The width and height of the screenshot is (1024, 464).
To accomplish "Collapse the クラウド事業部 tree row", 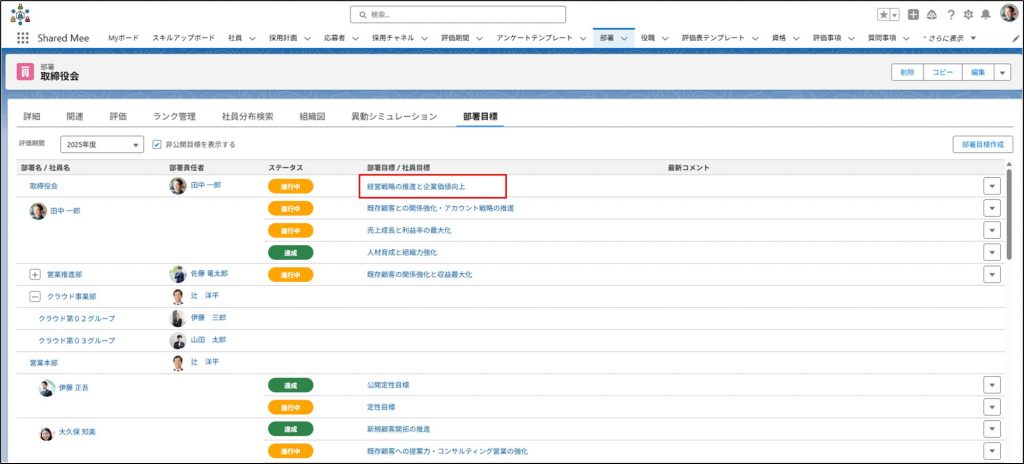I will tap(35, 296).
